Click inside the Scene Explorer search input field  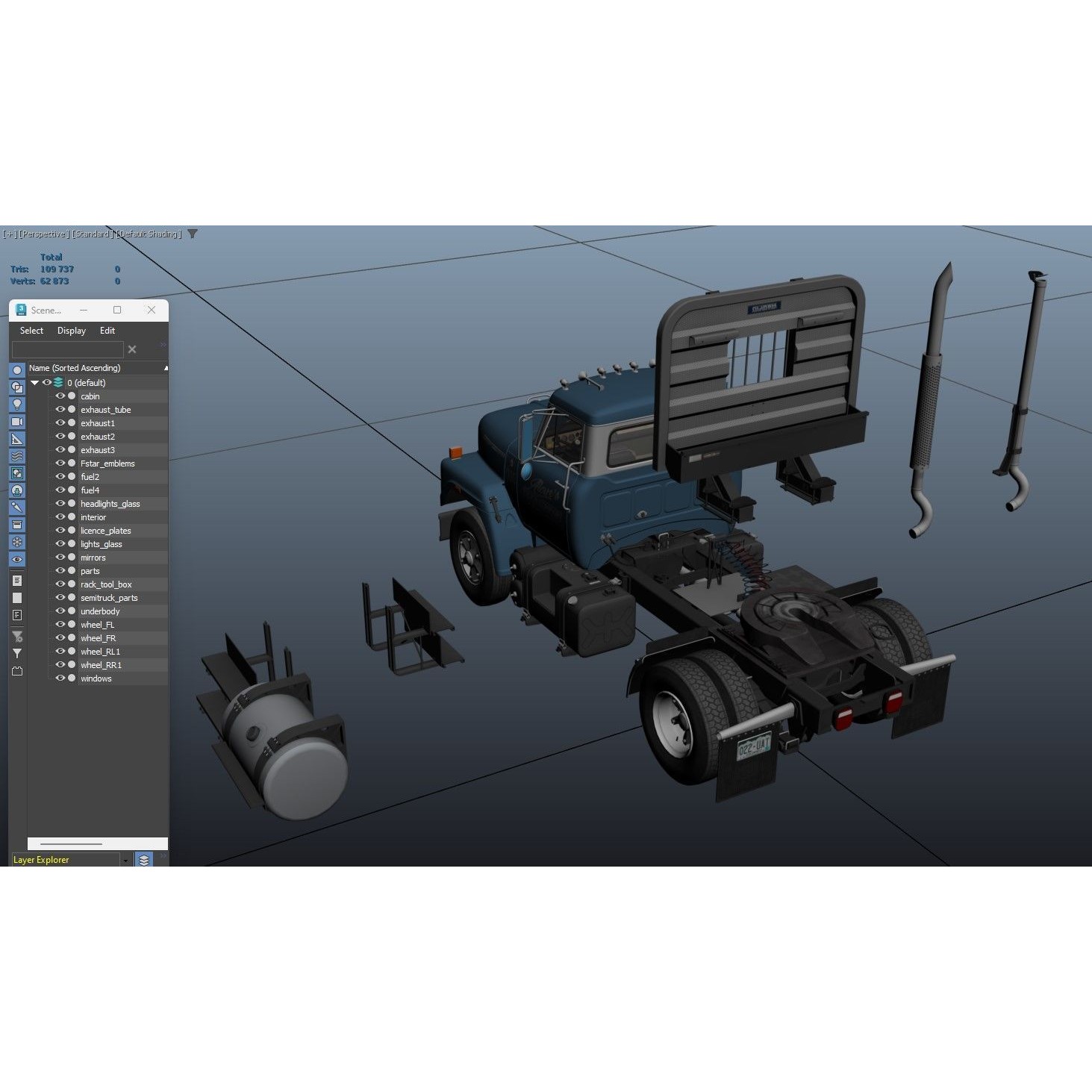[x=66, y=349]
